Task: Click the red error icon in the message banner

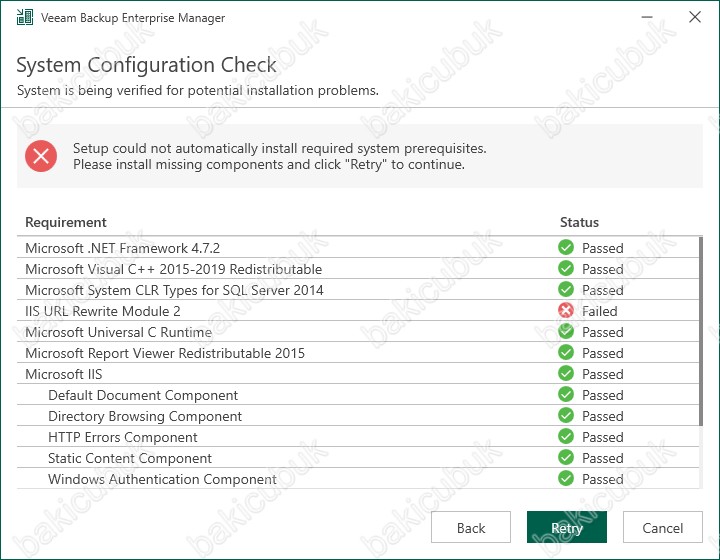Action: [41, 156]
